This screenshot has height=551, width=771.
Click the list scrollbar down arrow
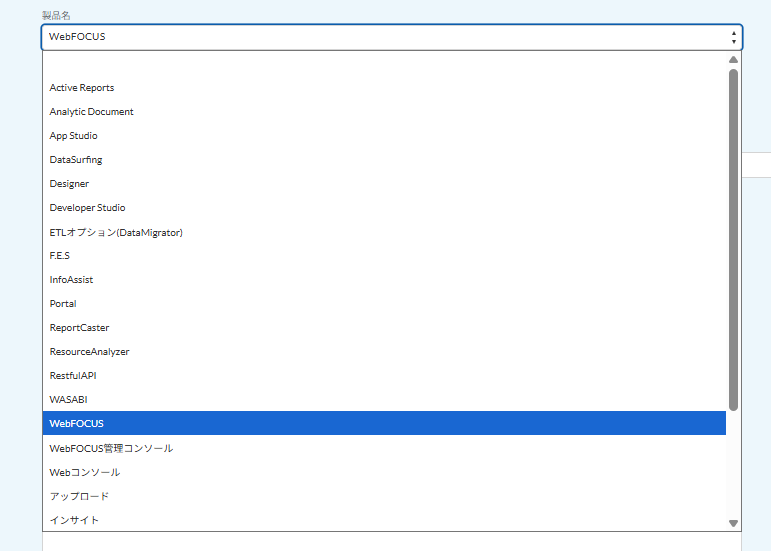(733, 523)
